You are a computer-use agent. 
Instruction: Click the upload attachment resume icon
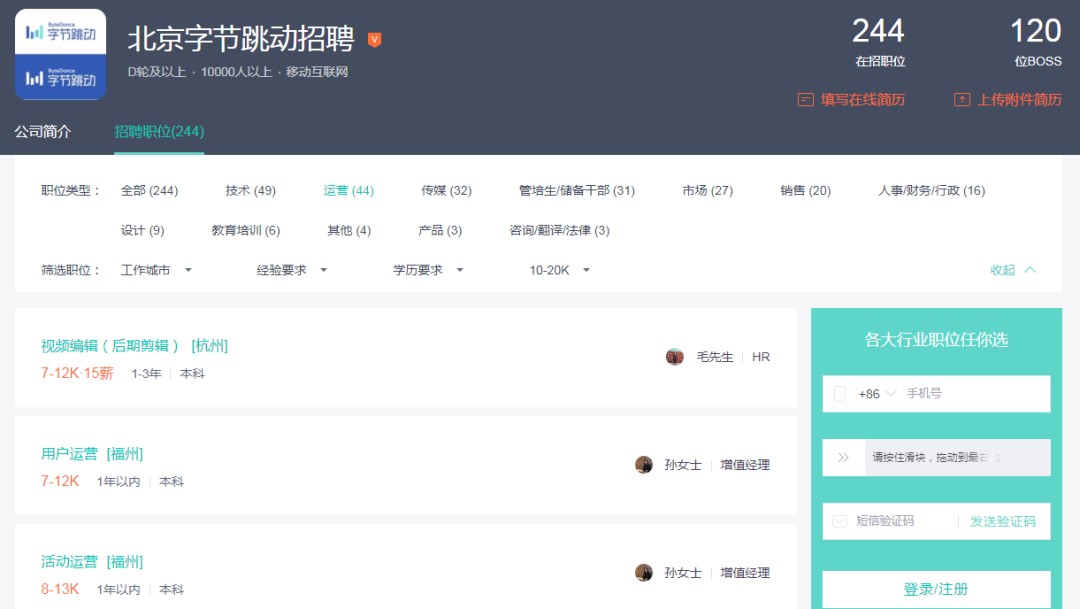tap(962, 100)
